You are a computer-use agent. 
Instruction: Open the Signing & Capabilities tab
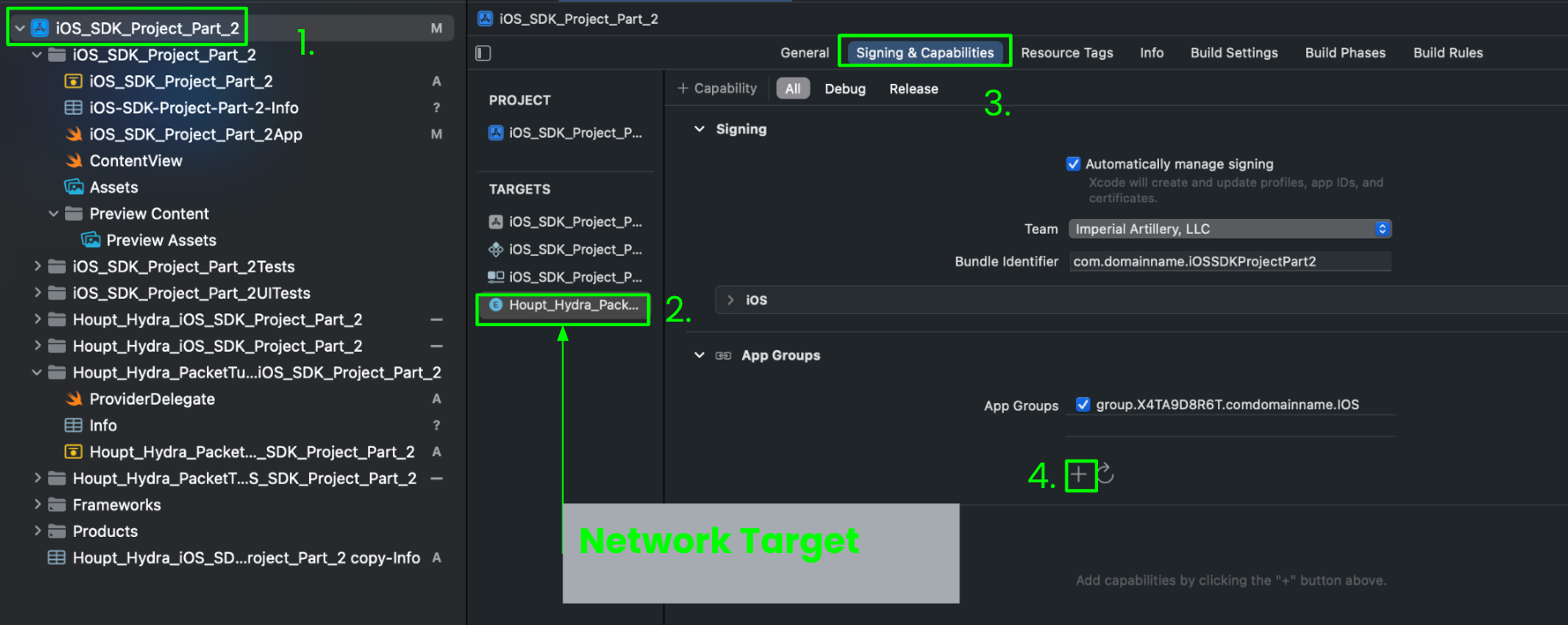click(x=925, y=53)
